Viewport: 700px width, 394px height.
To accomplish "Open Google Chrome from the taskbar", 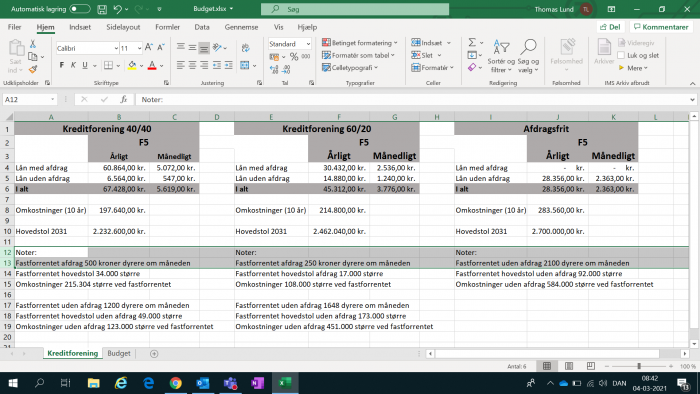I will pyautogui.click(x=176, y=383).
